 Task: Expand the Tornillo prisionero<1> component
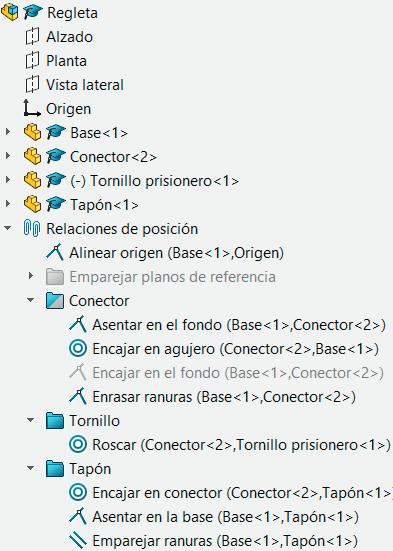8,180
